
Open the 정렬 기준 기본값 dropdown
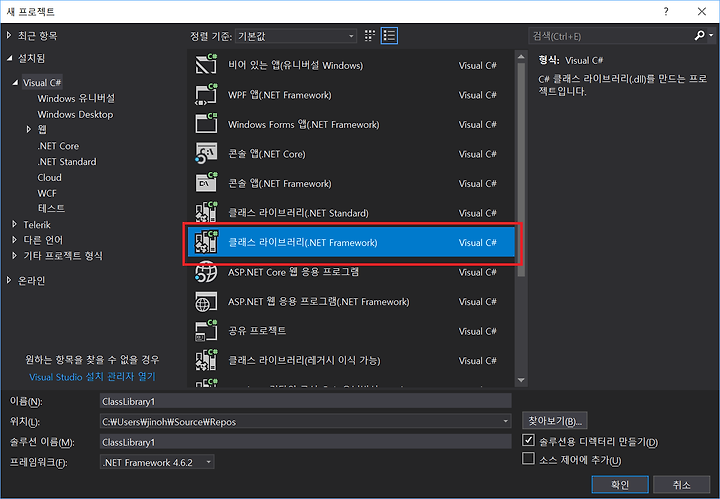coord(296,36)
